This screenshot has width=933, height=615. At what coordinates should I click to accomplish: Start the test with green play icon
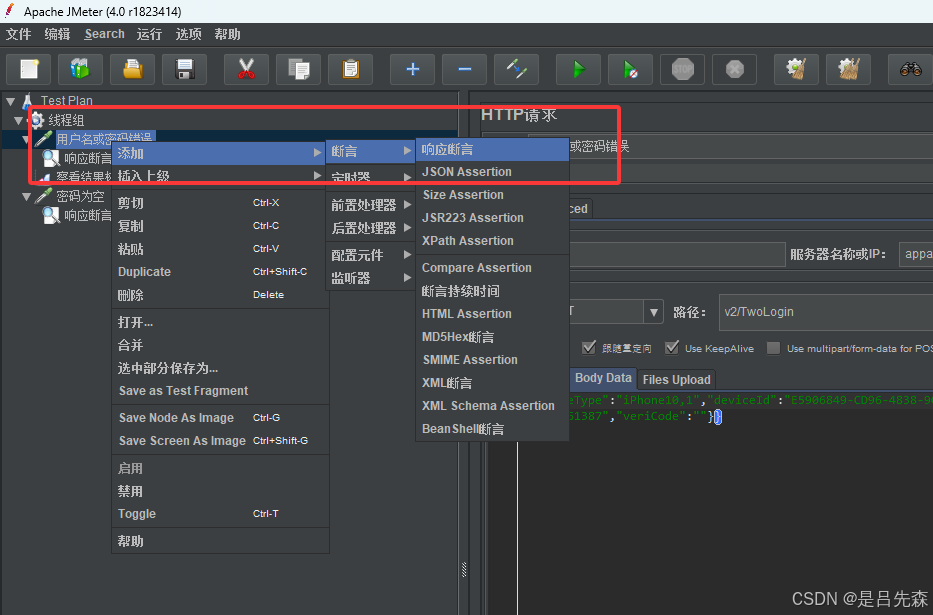(x=578, y=69)
